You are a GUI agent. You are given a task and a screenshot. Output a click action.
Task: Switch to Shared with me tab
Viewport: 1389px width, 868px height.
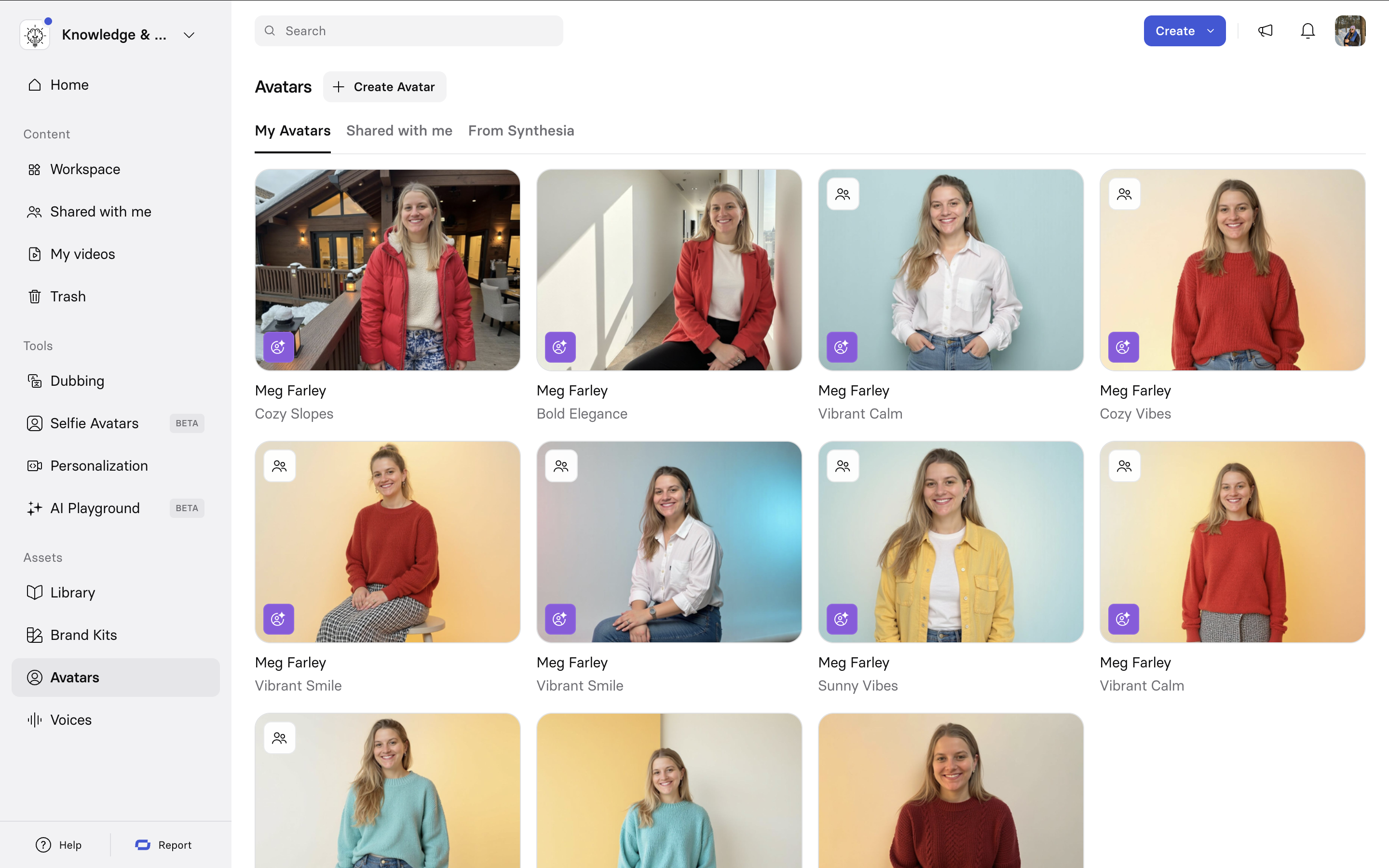tap(399, 131)
